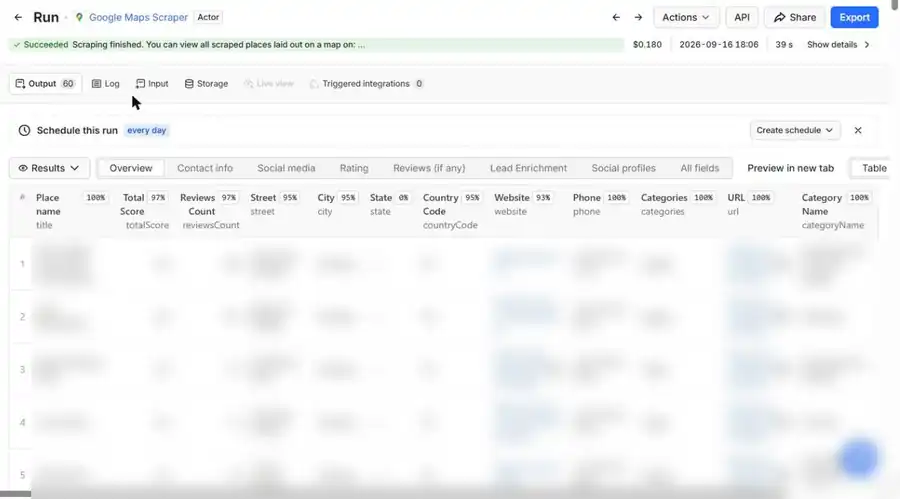Screen dimensions: 900x499
Task: Share this run
Action: pyautogui.click(x=795, y=17)
